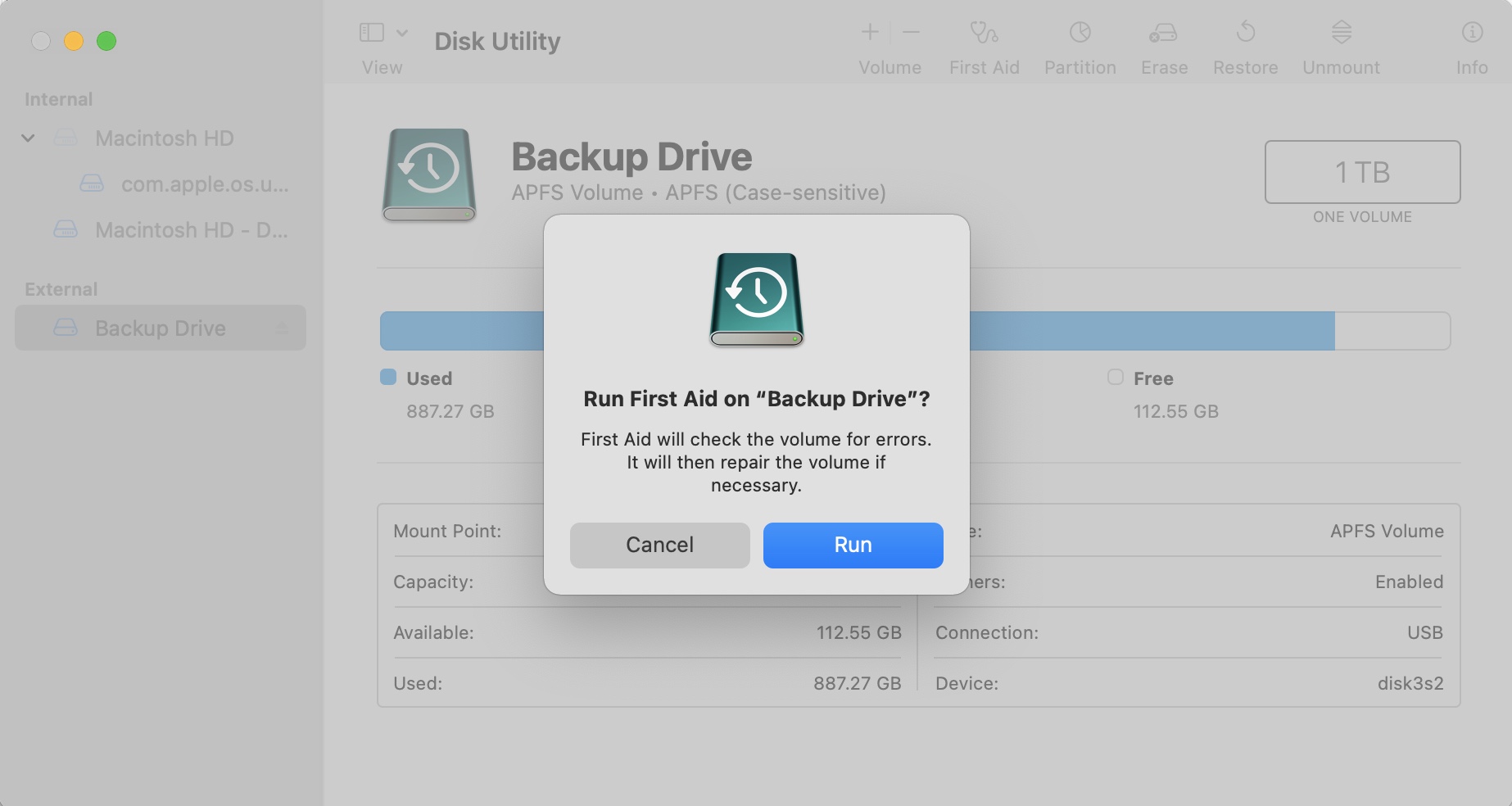1512x806 pixels.
Task: Click the minus icon to delete a volume
Action: (x=910, y=33)
